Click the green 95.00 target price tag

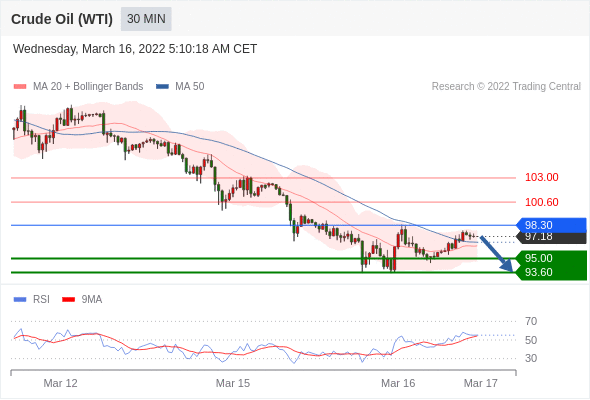551,258
